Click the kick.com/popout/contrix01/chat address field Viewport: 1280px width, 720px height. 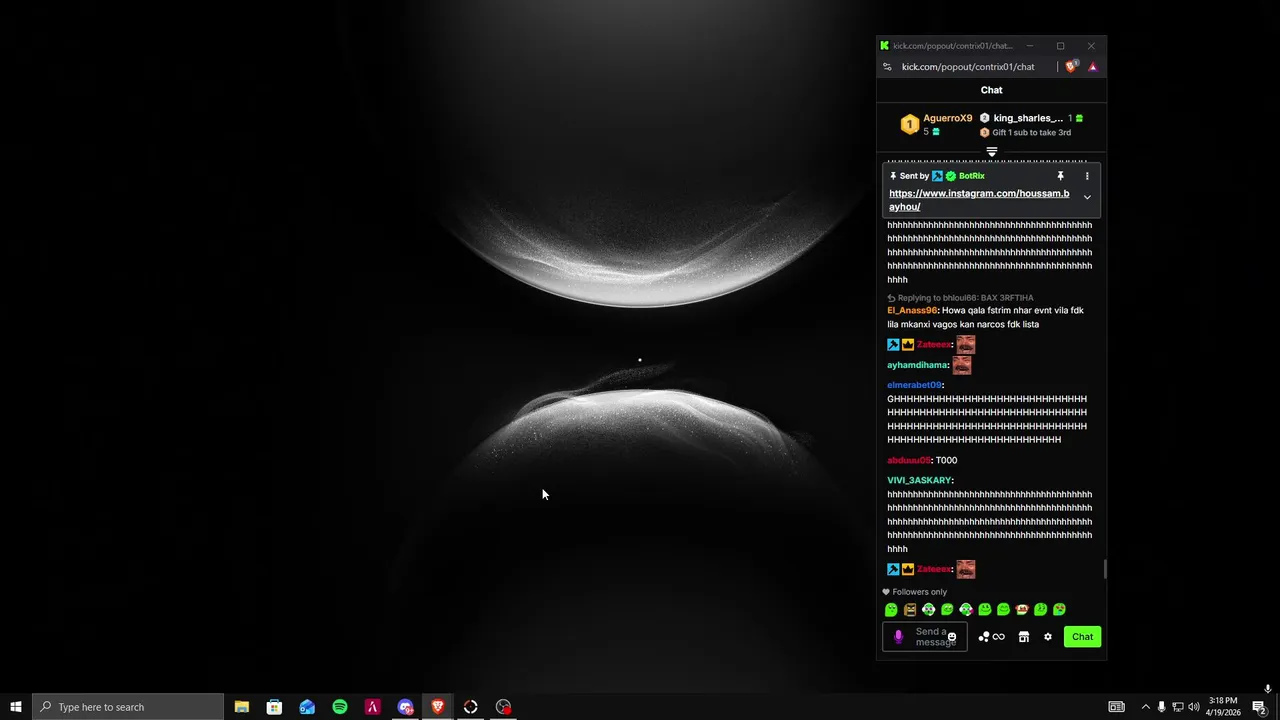pos(968,67)
